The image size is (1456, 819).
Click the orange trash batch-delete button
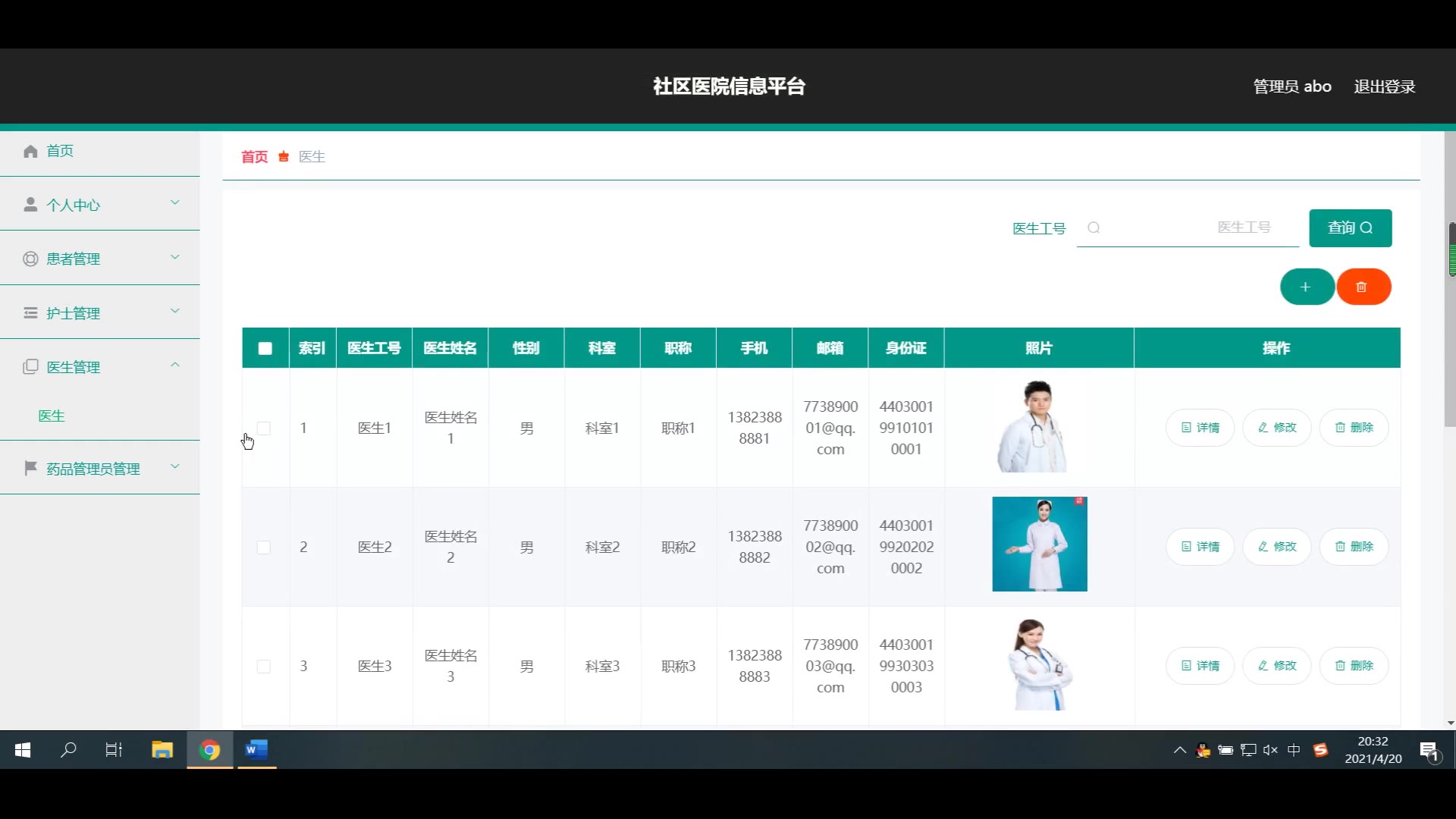coord(1363,287)
